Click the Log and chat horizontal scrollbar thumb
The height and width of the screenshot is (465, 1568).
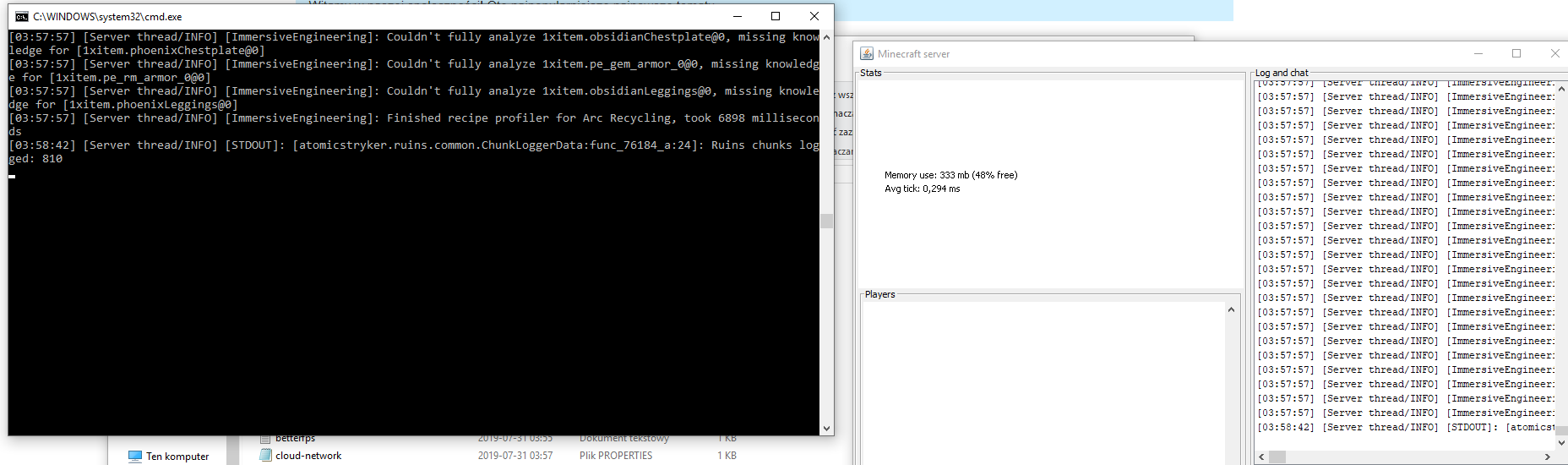tap(1277, 457)
